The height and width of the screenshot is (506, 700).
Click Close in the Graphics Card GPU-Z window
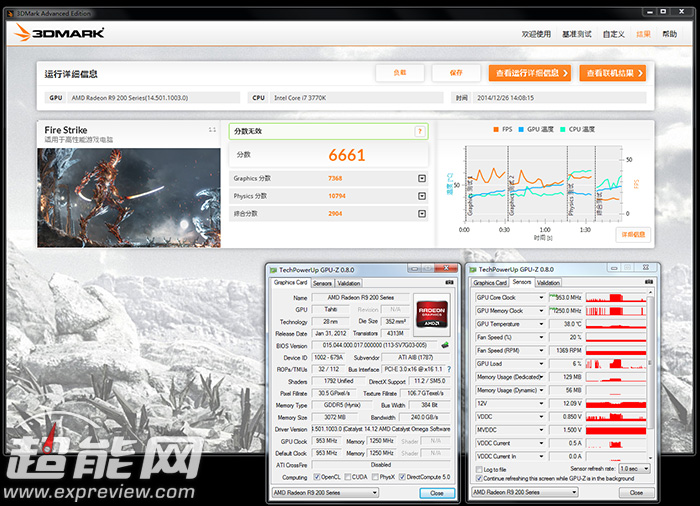437,493
